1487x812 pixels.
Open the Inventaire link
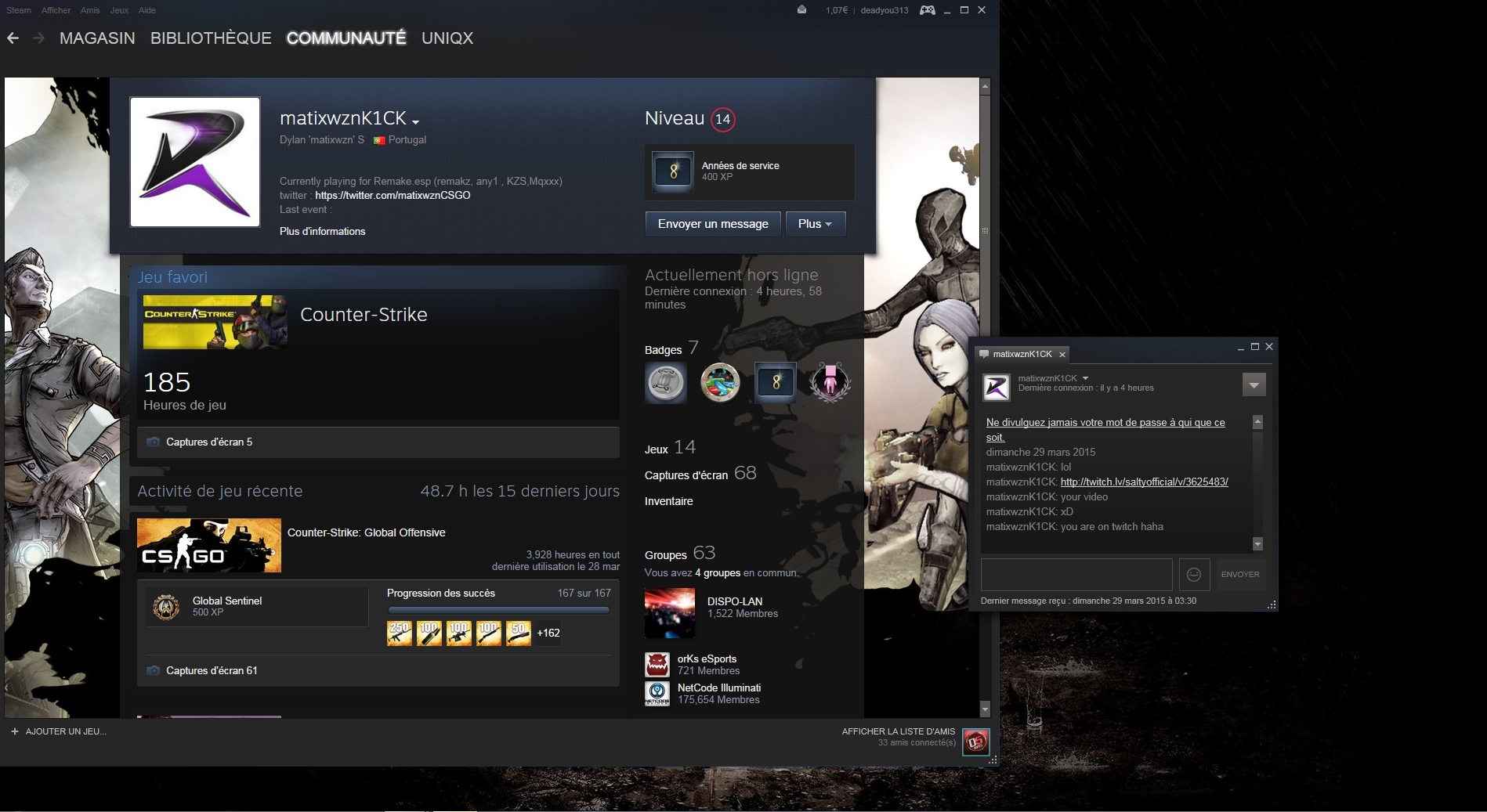pyautogui.click(x=669, y=501)
